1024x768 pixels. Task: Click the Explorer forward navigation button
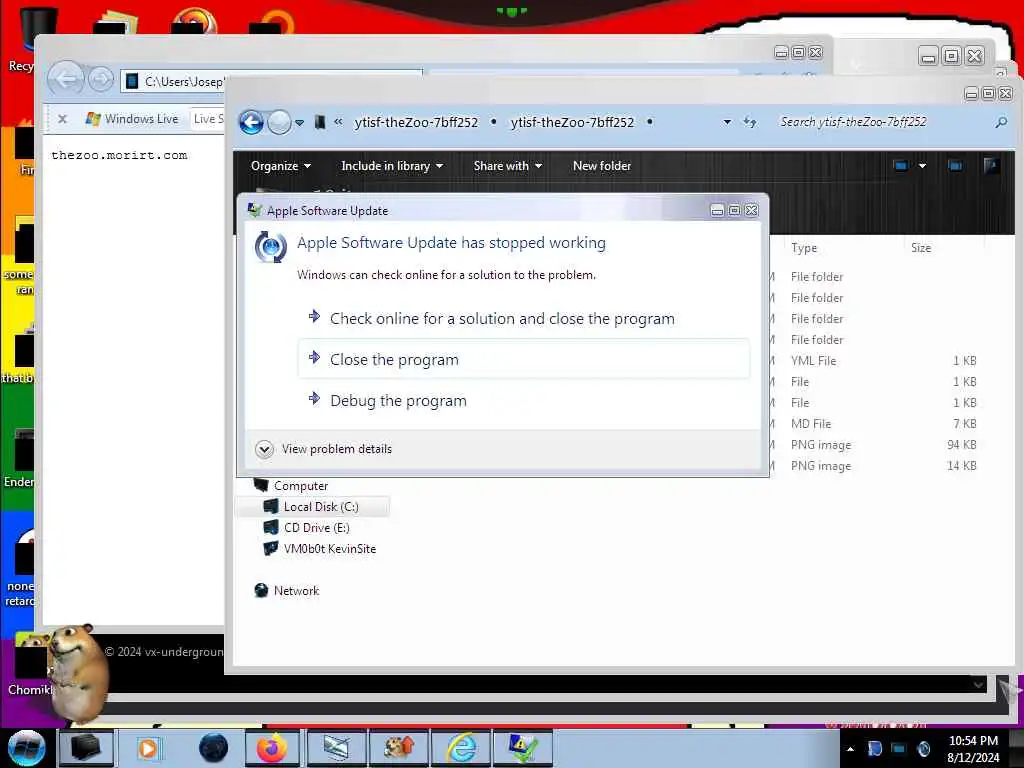pos(280,122)
